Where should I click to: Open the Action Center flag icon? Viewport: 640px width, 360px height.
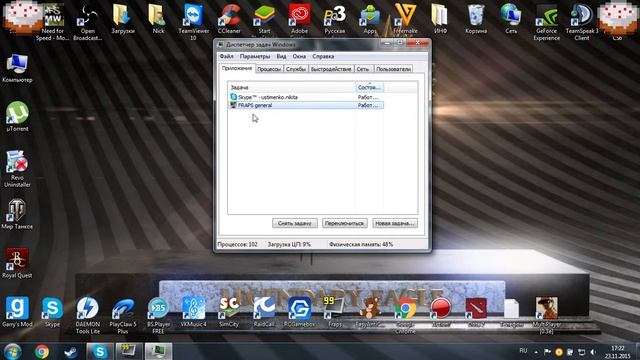pos(547,352)
